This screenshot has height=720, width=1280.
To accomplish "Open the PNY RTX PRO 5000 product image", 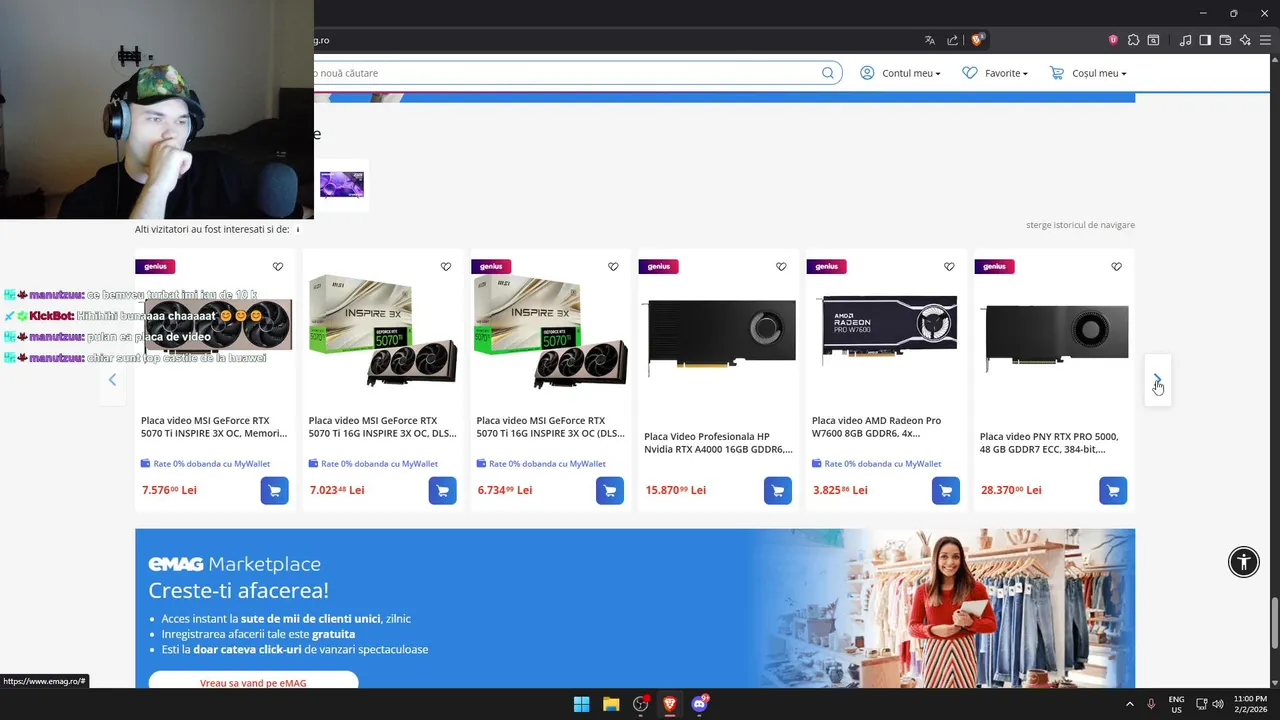I will (x=1056, y=337).
